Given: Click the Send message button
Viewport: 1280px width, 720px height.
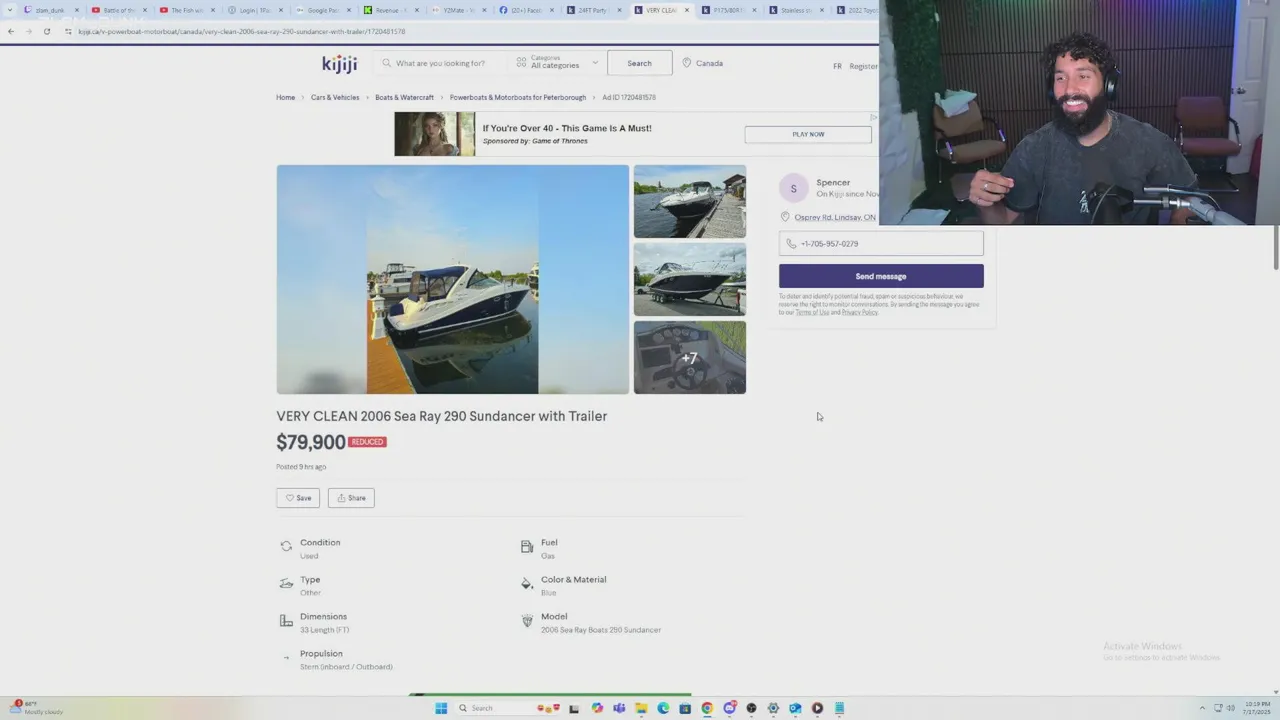Looking at the screenshot, I should 881,276.
